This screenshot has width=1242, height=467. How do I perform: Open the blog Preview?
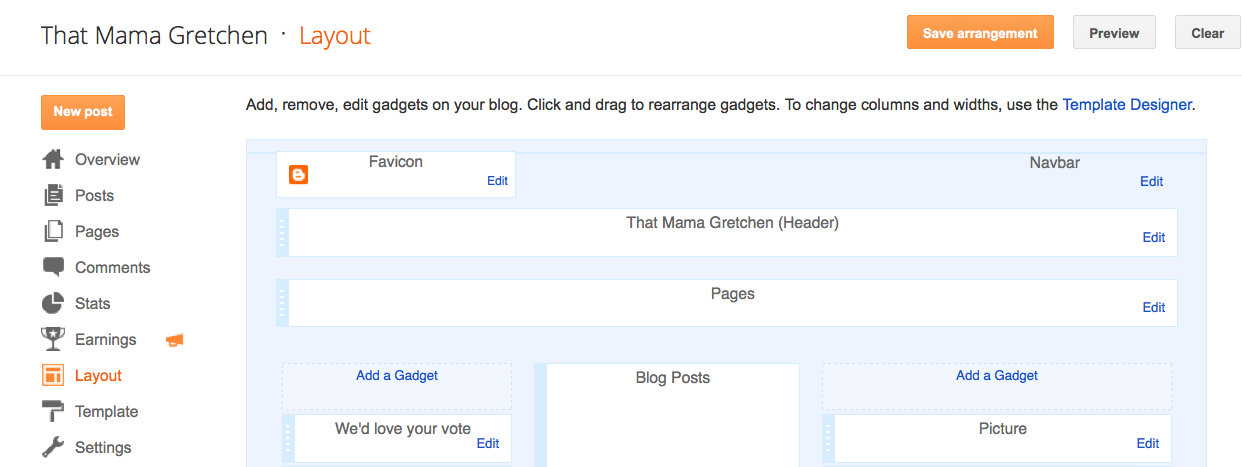point(1114,33)
